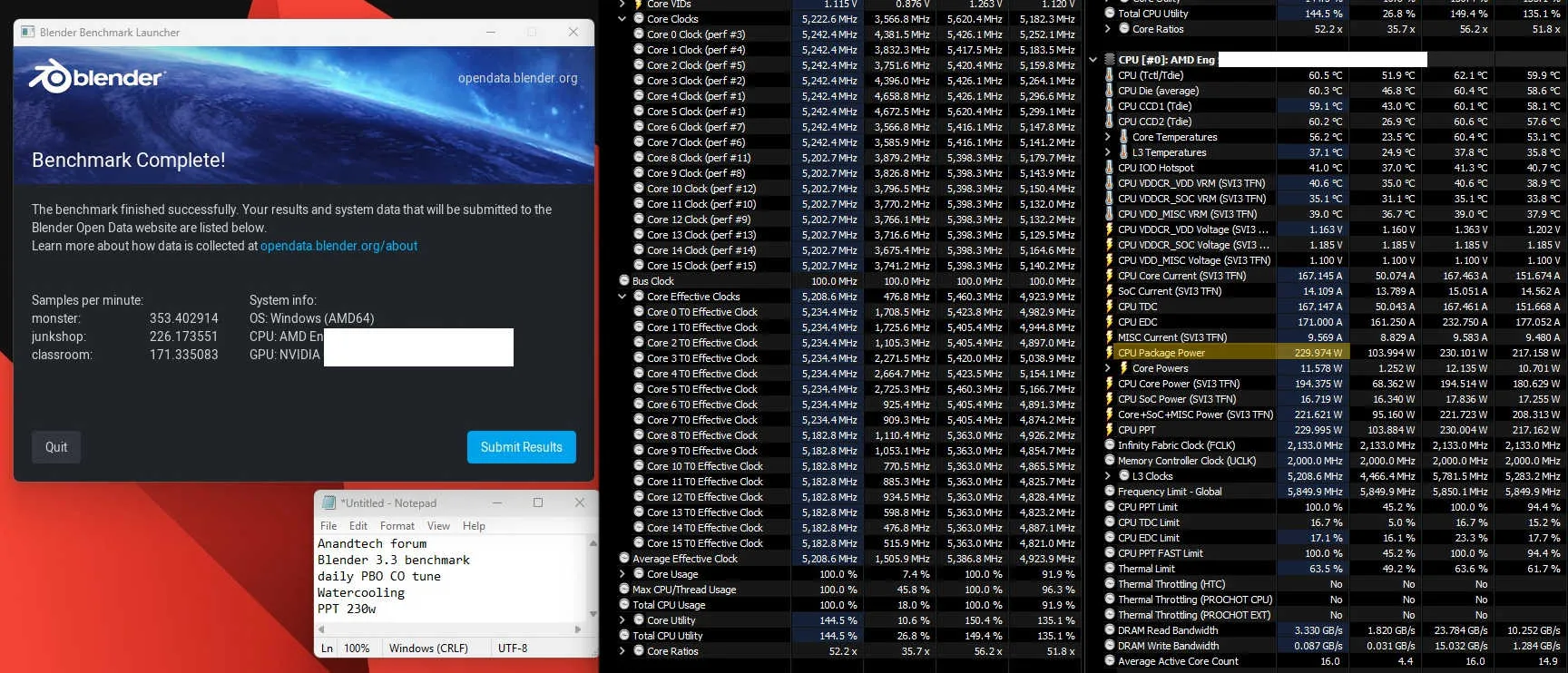Click the icon next to Average Effective Clock
Image resolution: width=1568 pixels, height=673 pixels.
[x=624, y=559]
